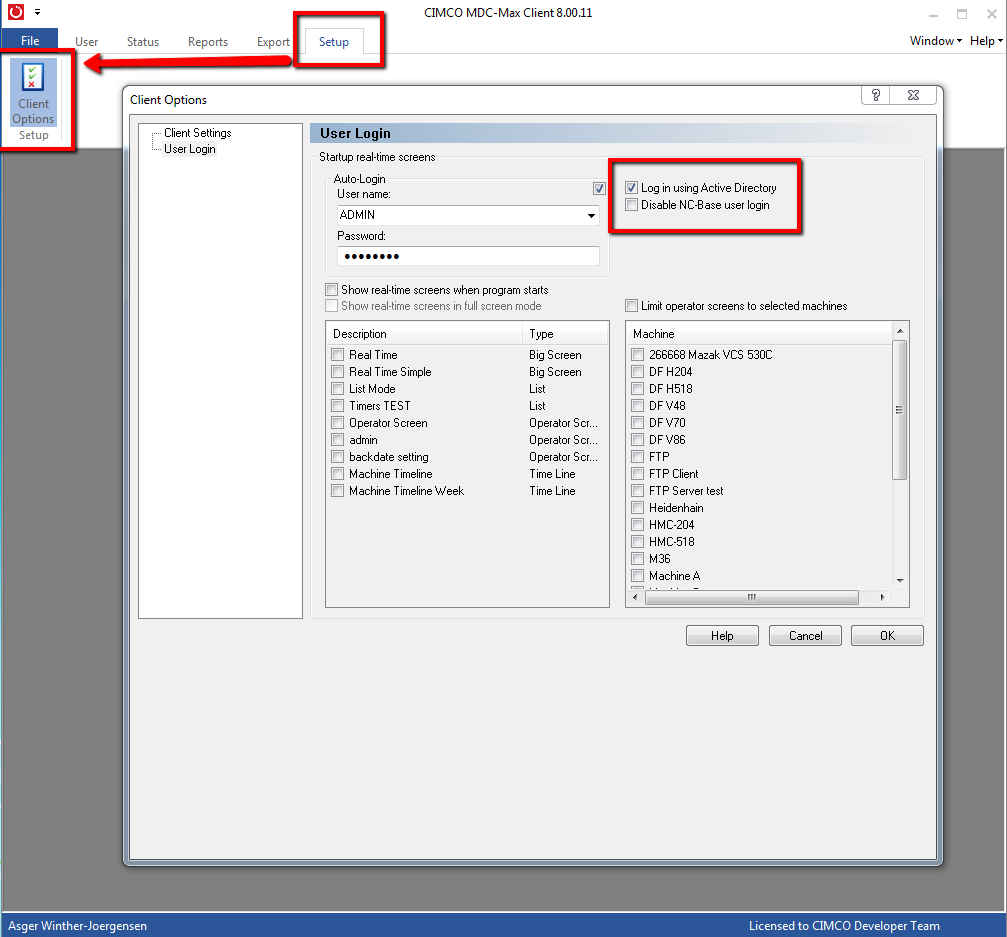The image size is (1007, 937).
Task: Check the FTP Server test checkbox
Action: (x=638, y=491)
